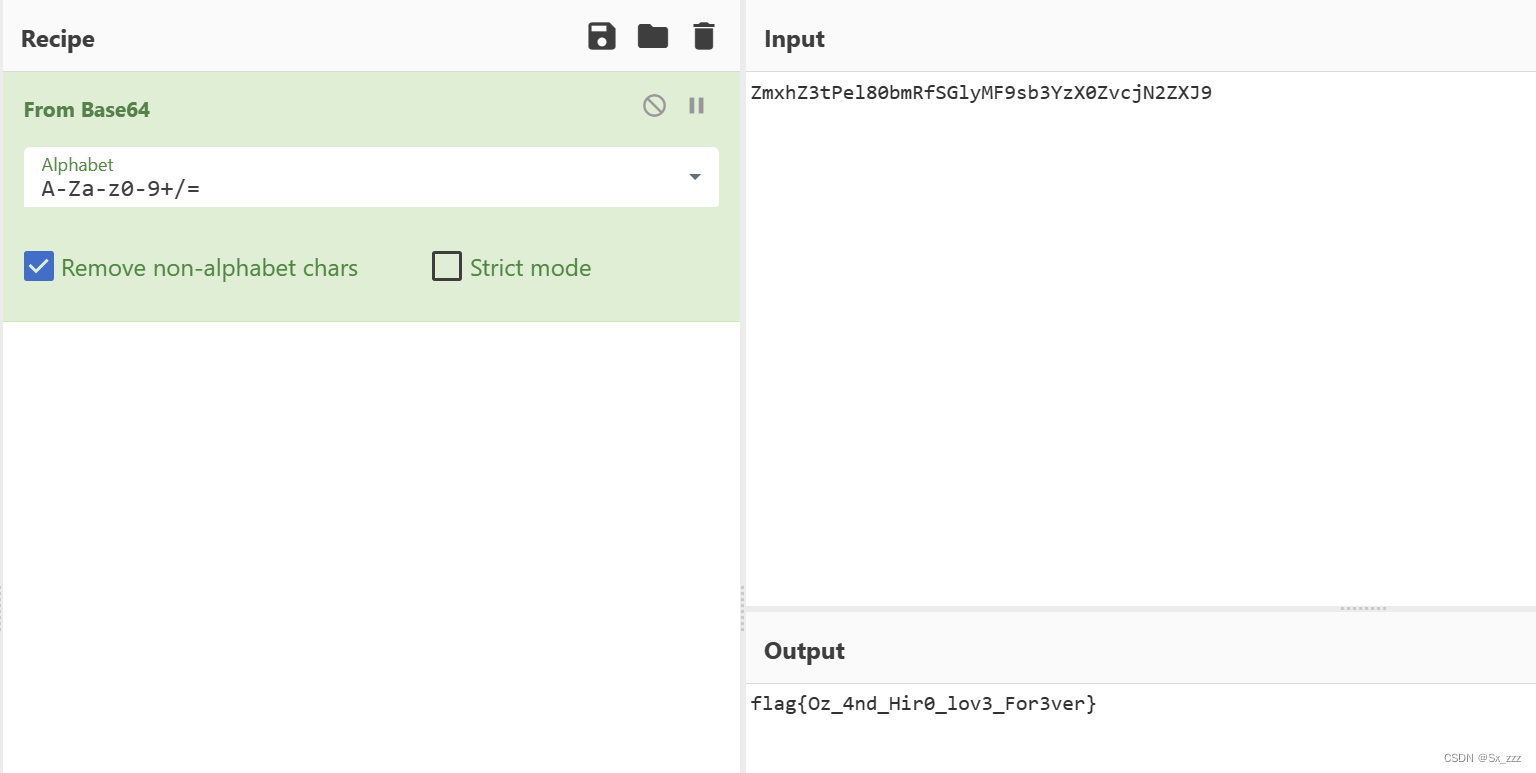Click the Recipe panel heading
Screen dimensions: 1536x773
58,39
